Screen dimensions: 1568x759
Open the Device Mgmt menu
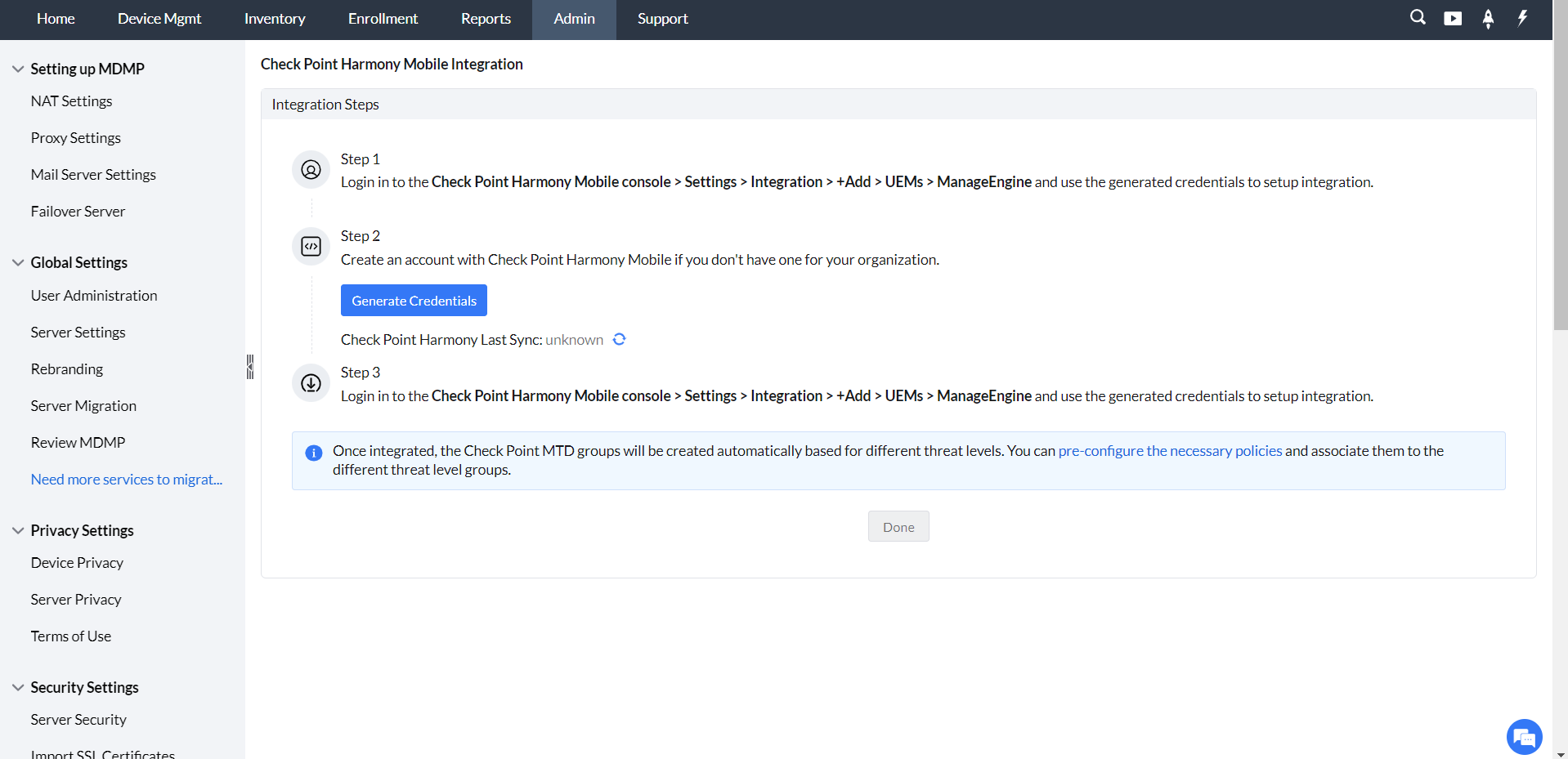tap(159, 18)
